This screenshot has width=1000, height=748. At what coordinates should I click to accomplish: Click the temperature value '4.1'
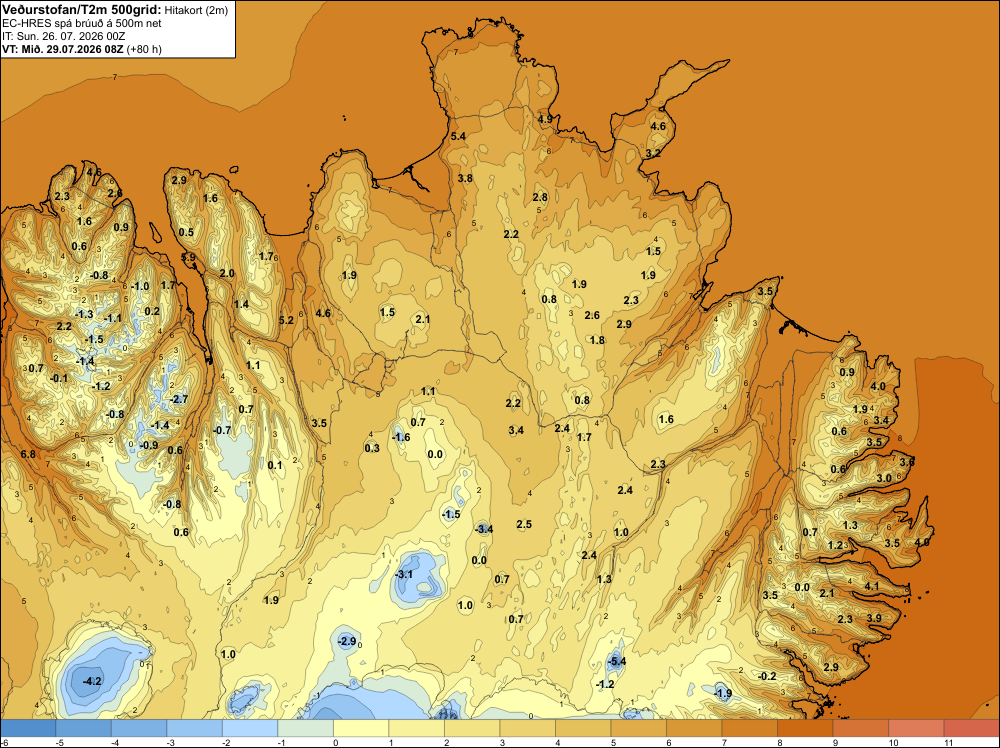pyautogui.click(x=872, y=586)
